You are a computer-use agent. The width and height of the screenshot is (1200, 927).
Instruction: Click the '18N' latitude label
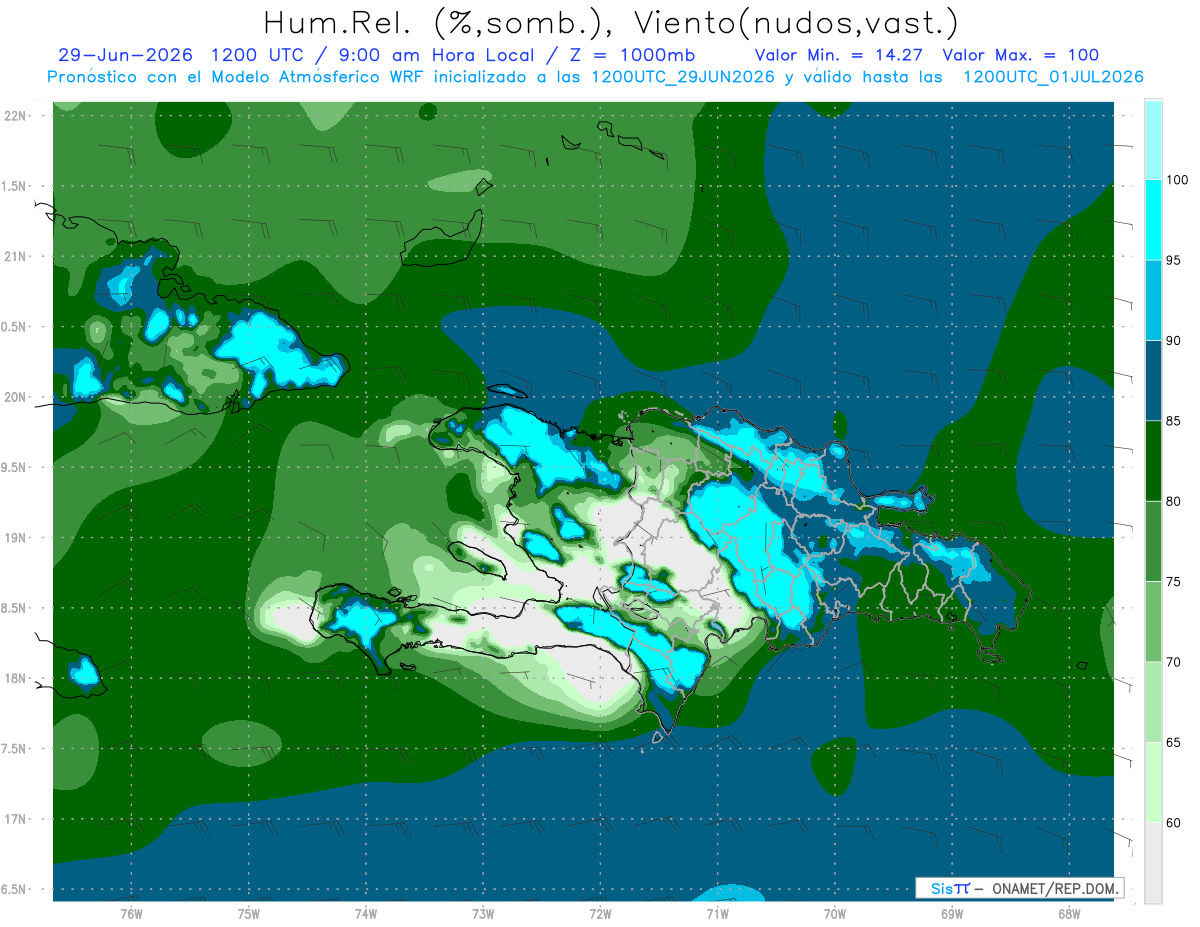click(16, 678)
